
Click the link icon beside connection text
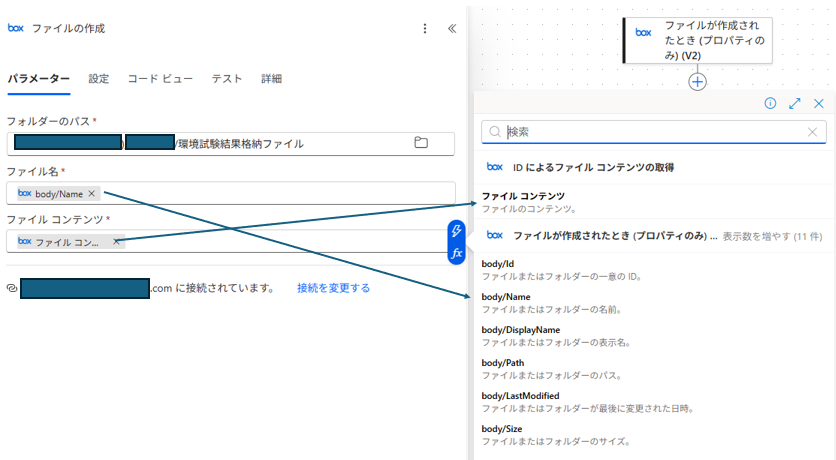tap(12, 288)
